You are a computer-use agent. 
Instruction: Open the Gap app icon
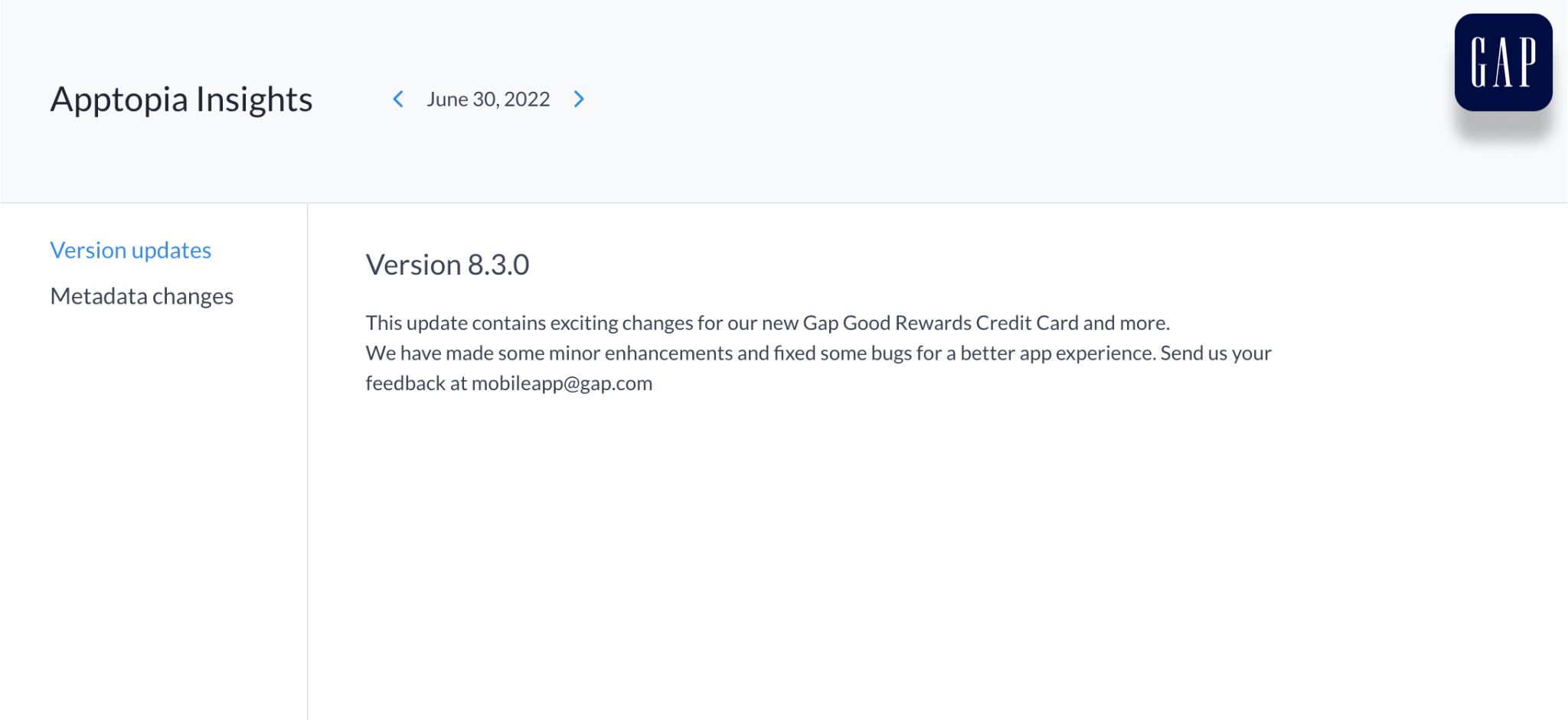1503,63
